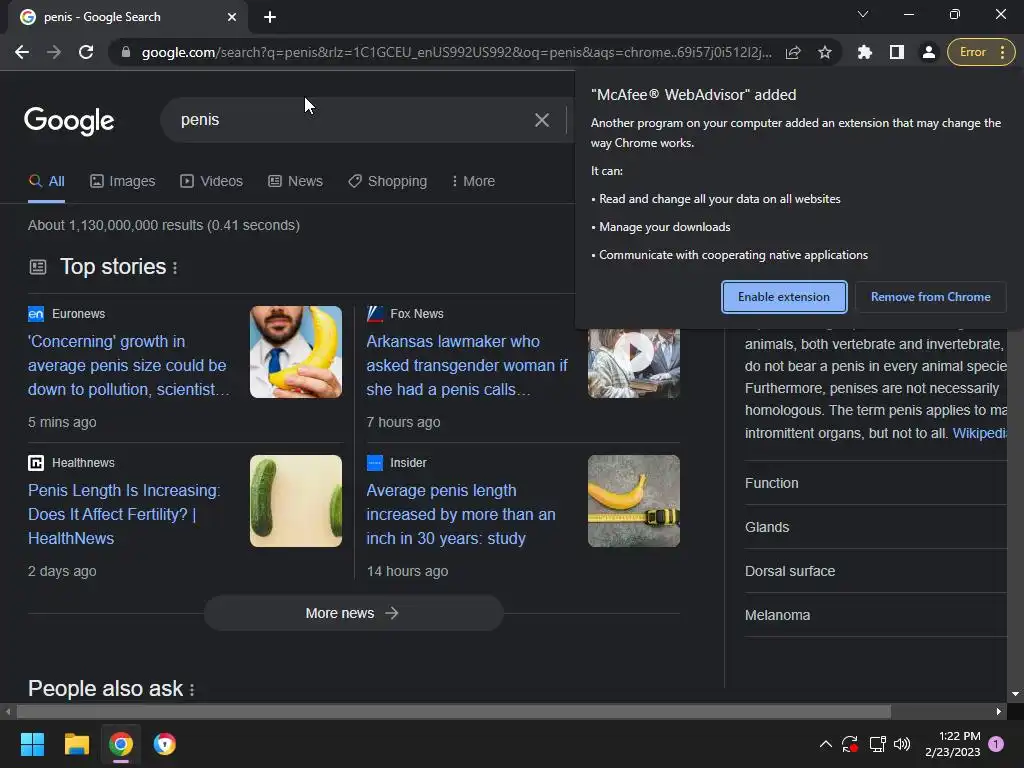Image resolution: width=1024 pixels, height=768 pixels.
Task: Click the vertical scroll down arrow
Action: [1015, 694]
